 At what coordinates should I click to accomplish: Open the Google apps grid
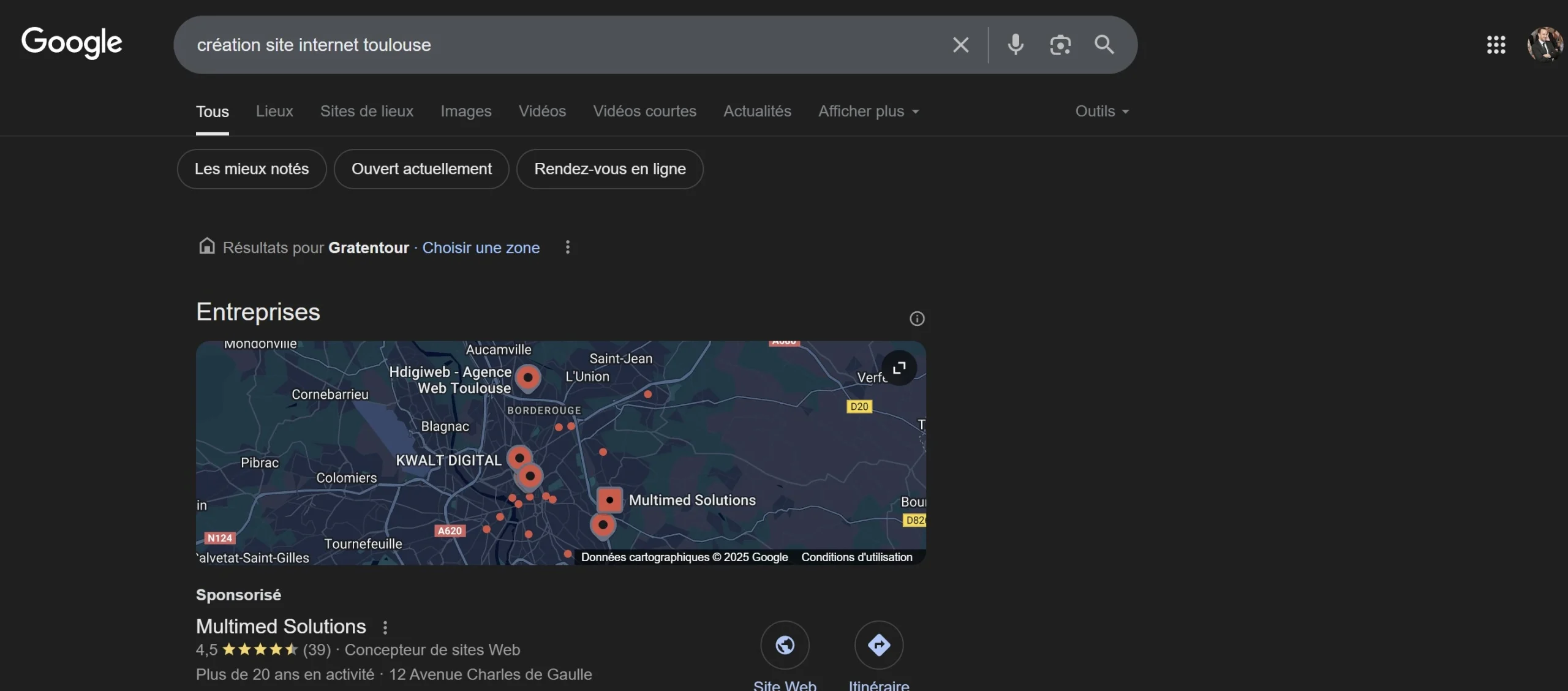point(1496,45)
